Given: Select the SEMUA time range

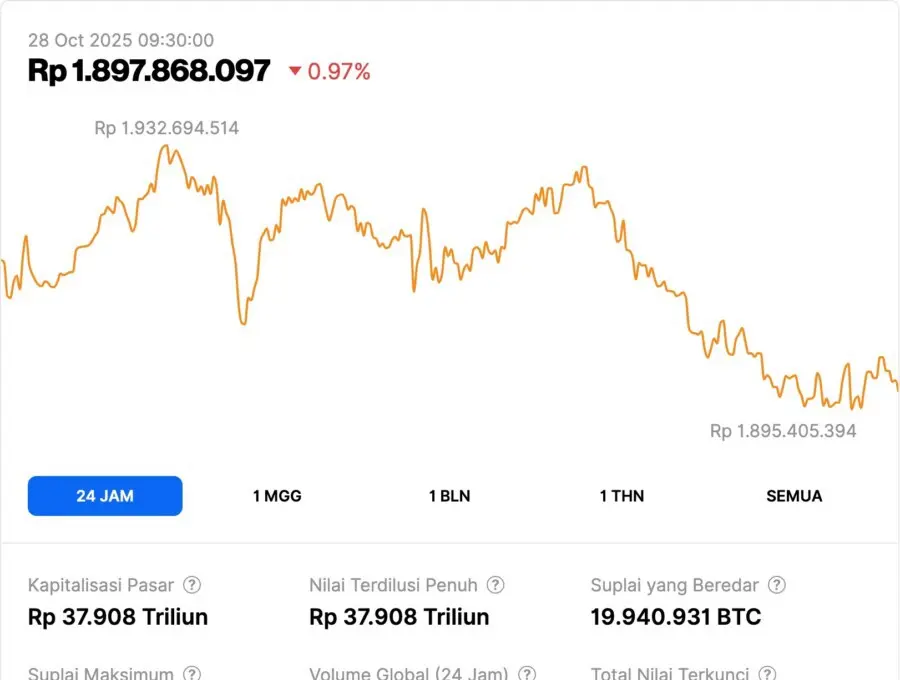Looking at the screenshot, I should point(794,496).
